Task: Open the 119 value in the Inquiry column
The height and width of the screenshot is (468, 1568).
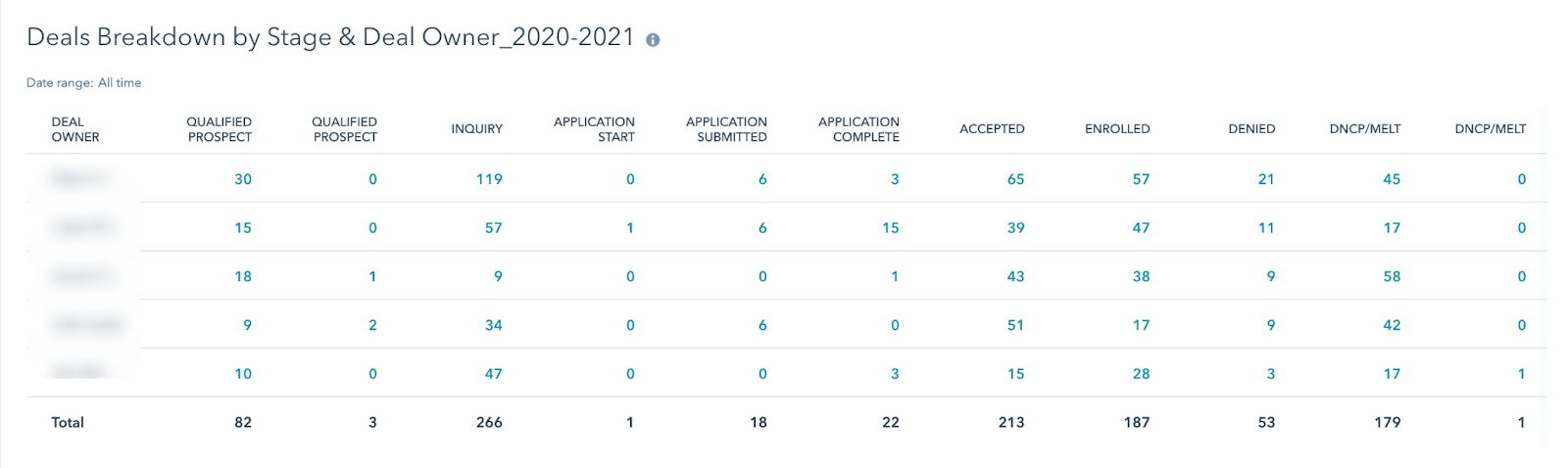Action: click(489, 179)
